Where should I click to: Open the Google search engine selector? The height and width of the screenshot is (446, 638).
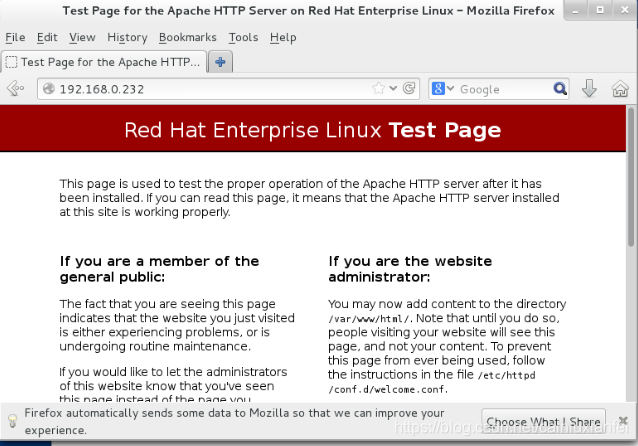point(443,88)
